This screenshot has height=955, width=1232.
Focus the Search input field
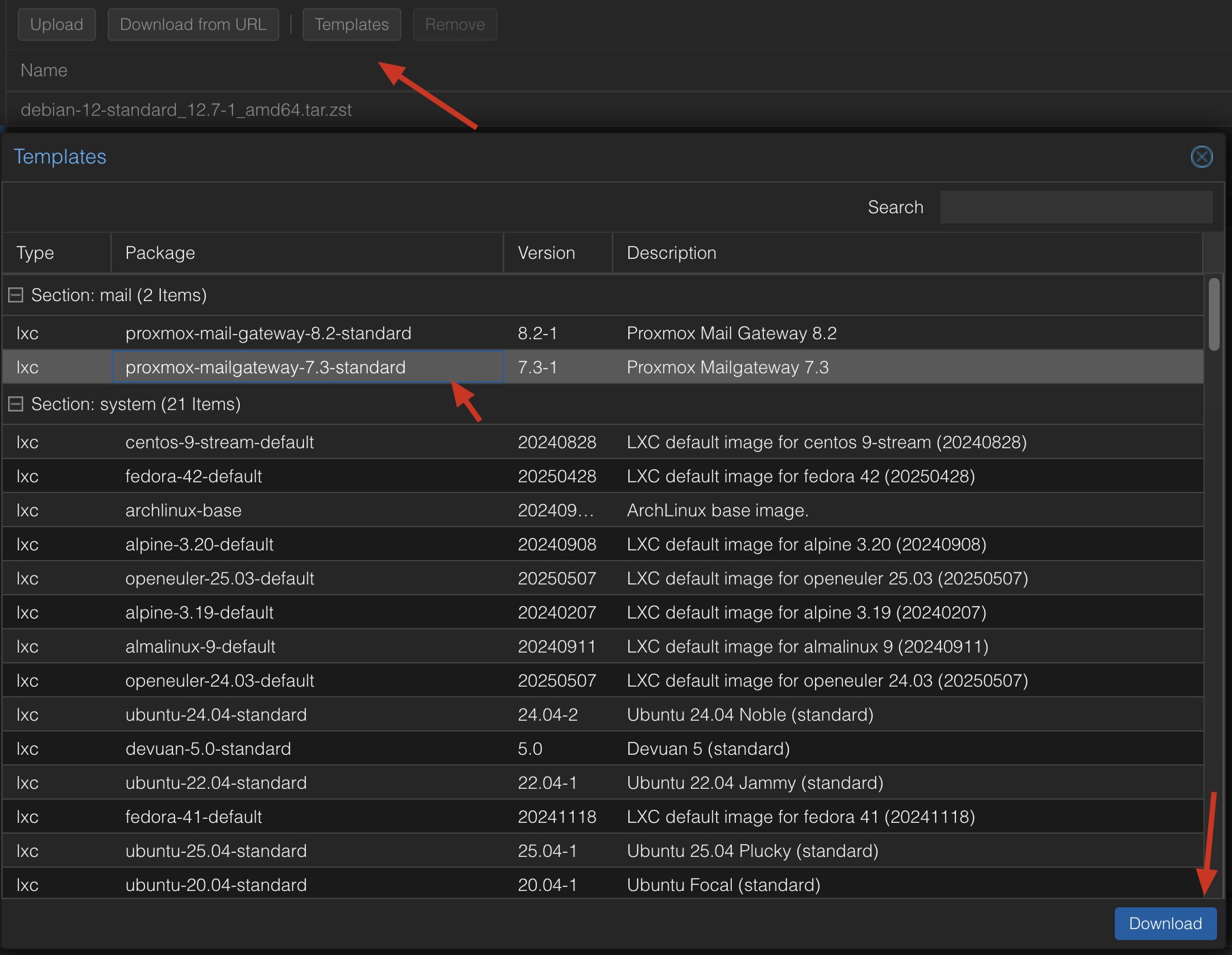[1076, 207]
